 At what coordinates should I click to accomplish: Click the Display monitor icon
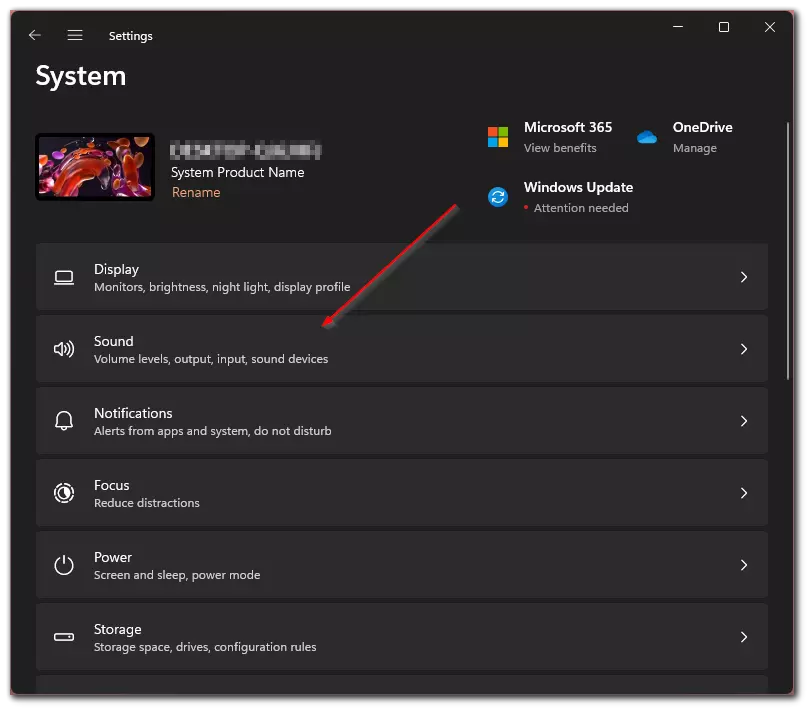(64, 277)
